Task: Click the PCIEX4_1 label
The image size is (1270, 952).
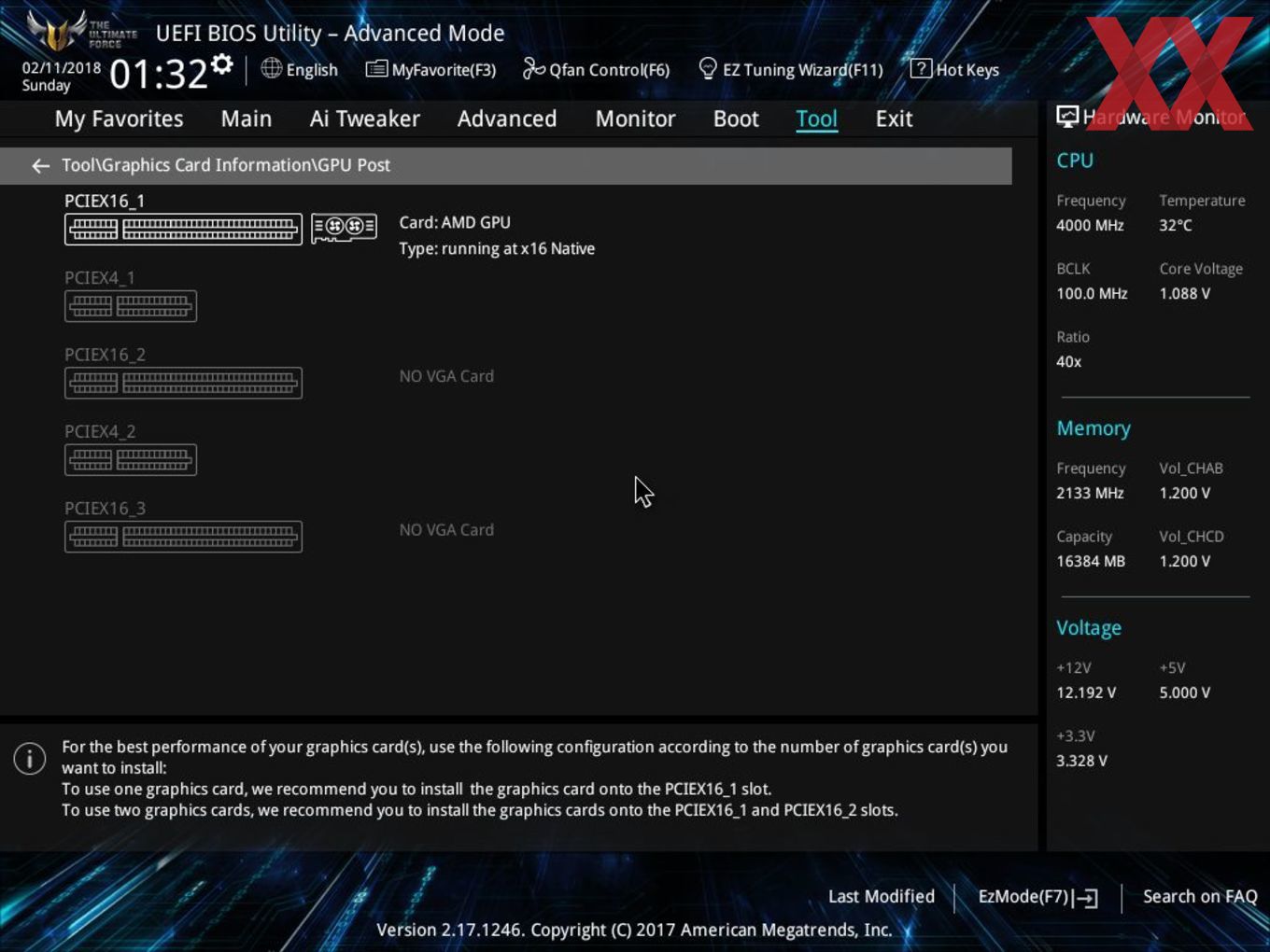Action: pos(100,278)
